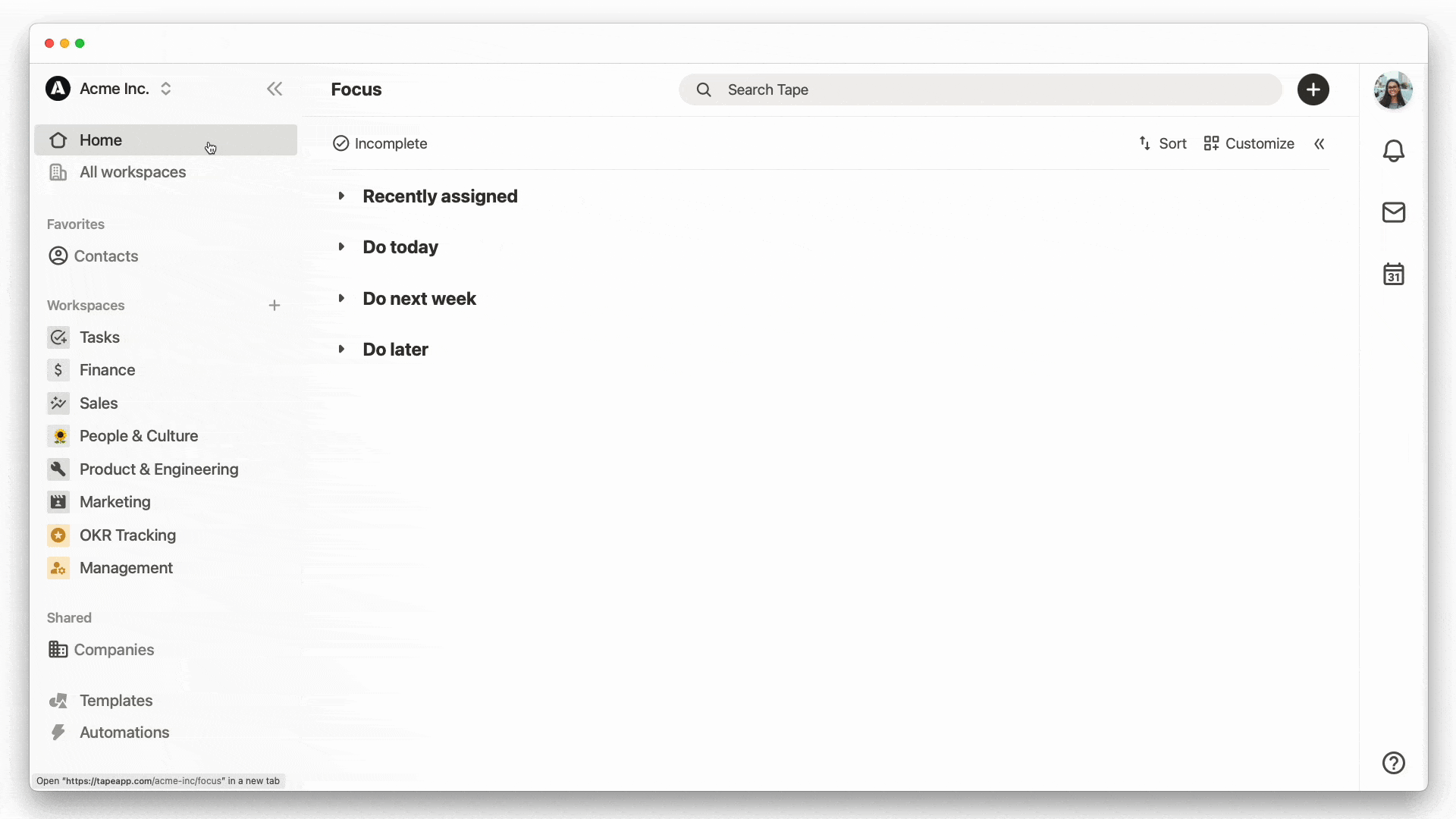Expand the Do today section
This screenshot has width=1456, height=819.
(x=341, y=247)
